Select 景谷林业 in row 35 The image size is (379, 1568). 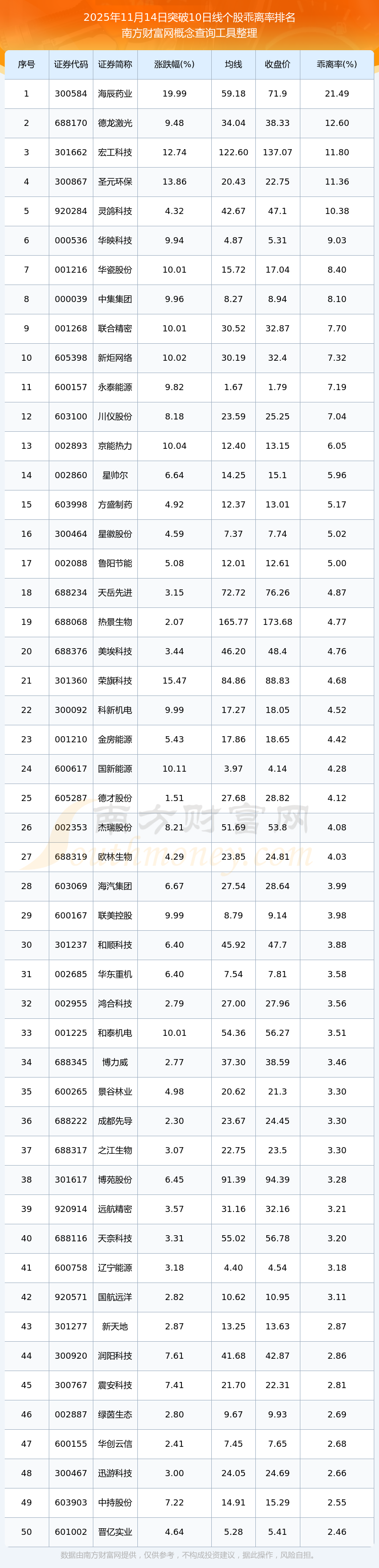[115, 1091]
